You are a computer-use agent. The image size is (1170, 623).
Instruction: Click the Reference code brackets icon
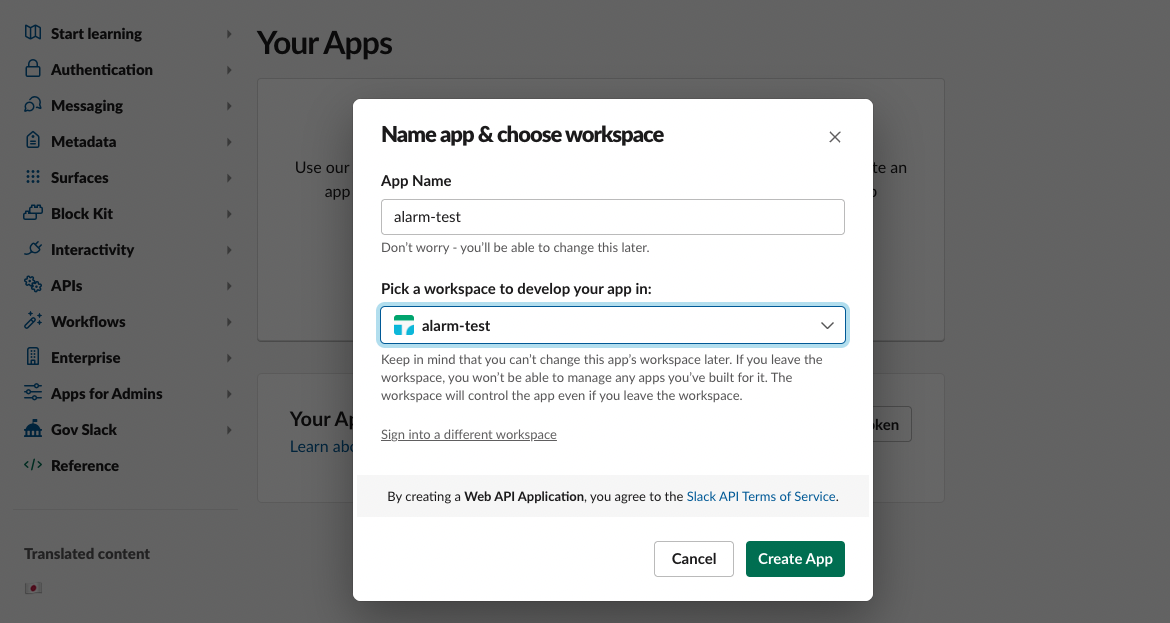click(x=33, y=465)
